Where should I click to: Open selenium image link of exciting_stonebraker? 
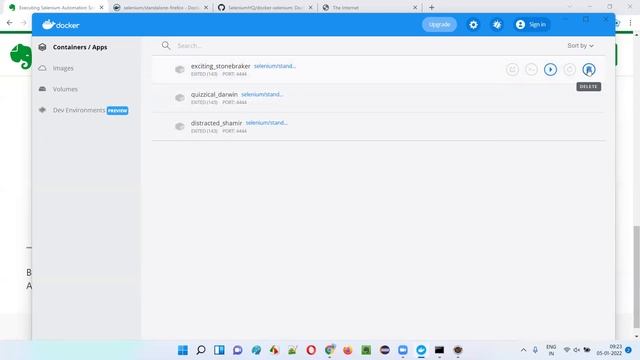(x=275, y=66)
